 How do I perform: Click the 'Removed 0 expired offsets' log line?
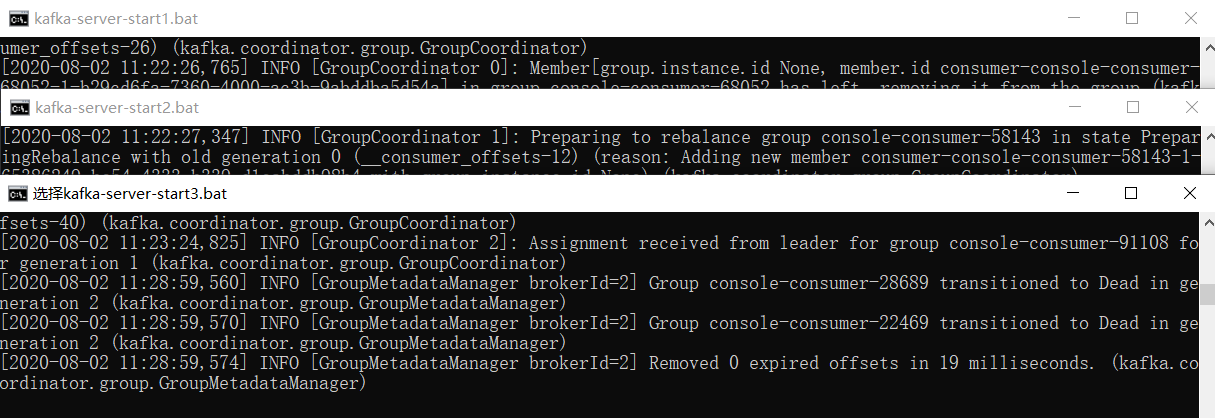pos(600,363)
